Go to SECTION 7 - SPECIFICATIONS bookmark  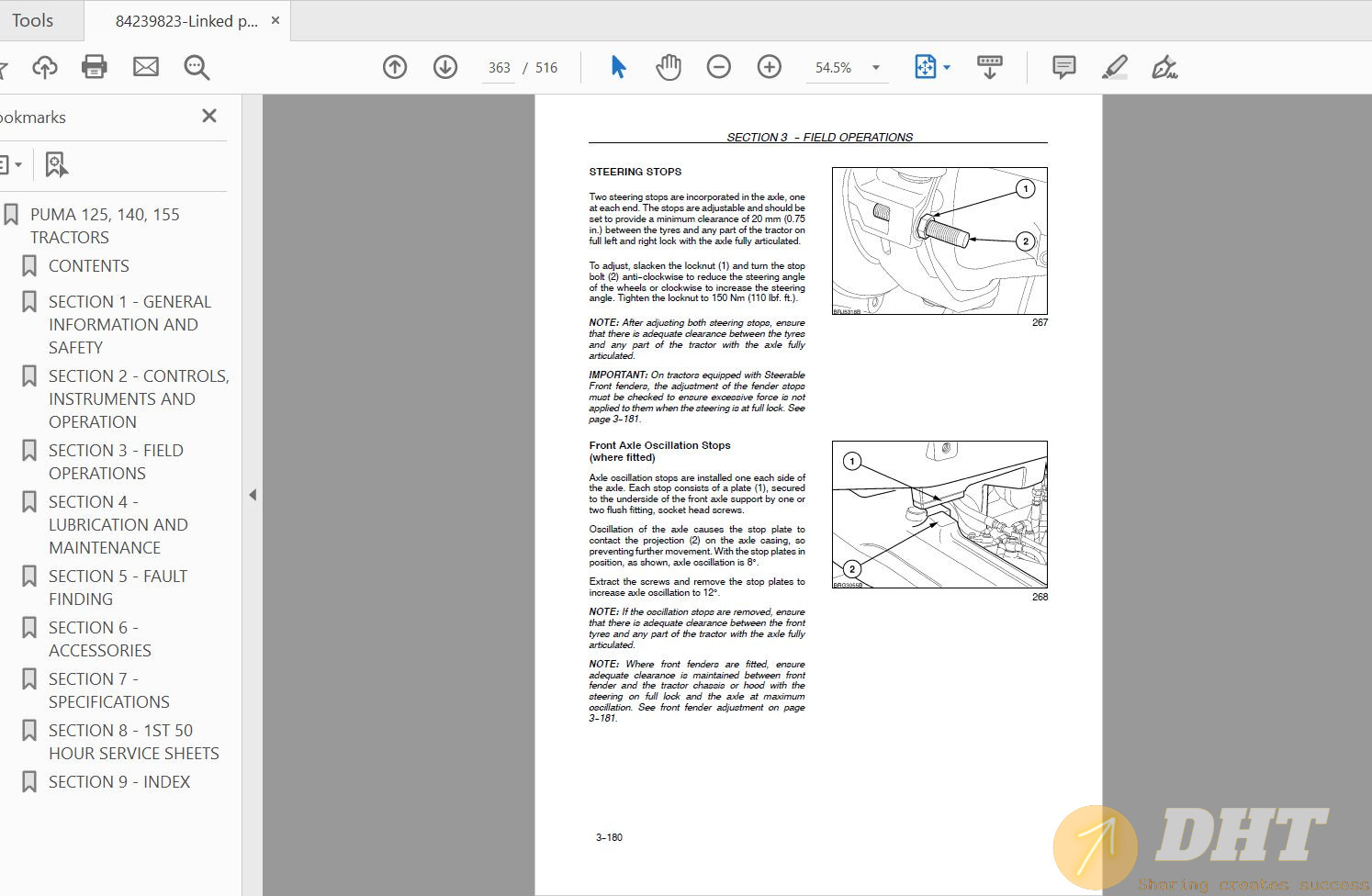tap(108, 690)
